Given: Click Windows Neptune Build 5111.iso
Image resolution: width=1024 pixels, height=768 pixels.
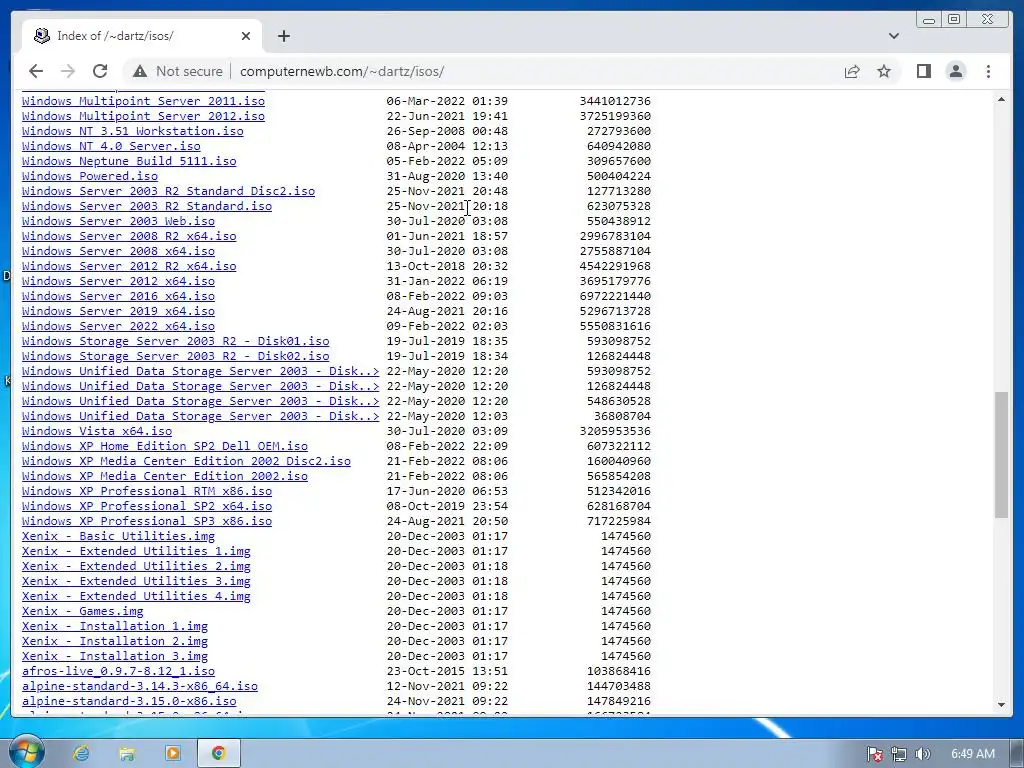Looking at the screenshot, I should click(x=129, y=161).
